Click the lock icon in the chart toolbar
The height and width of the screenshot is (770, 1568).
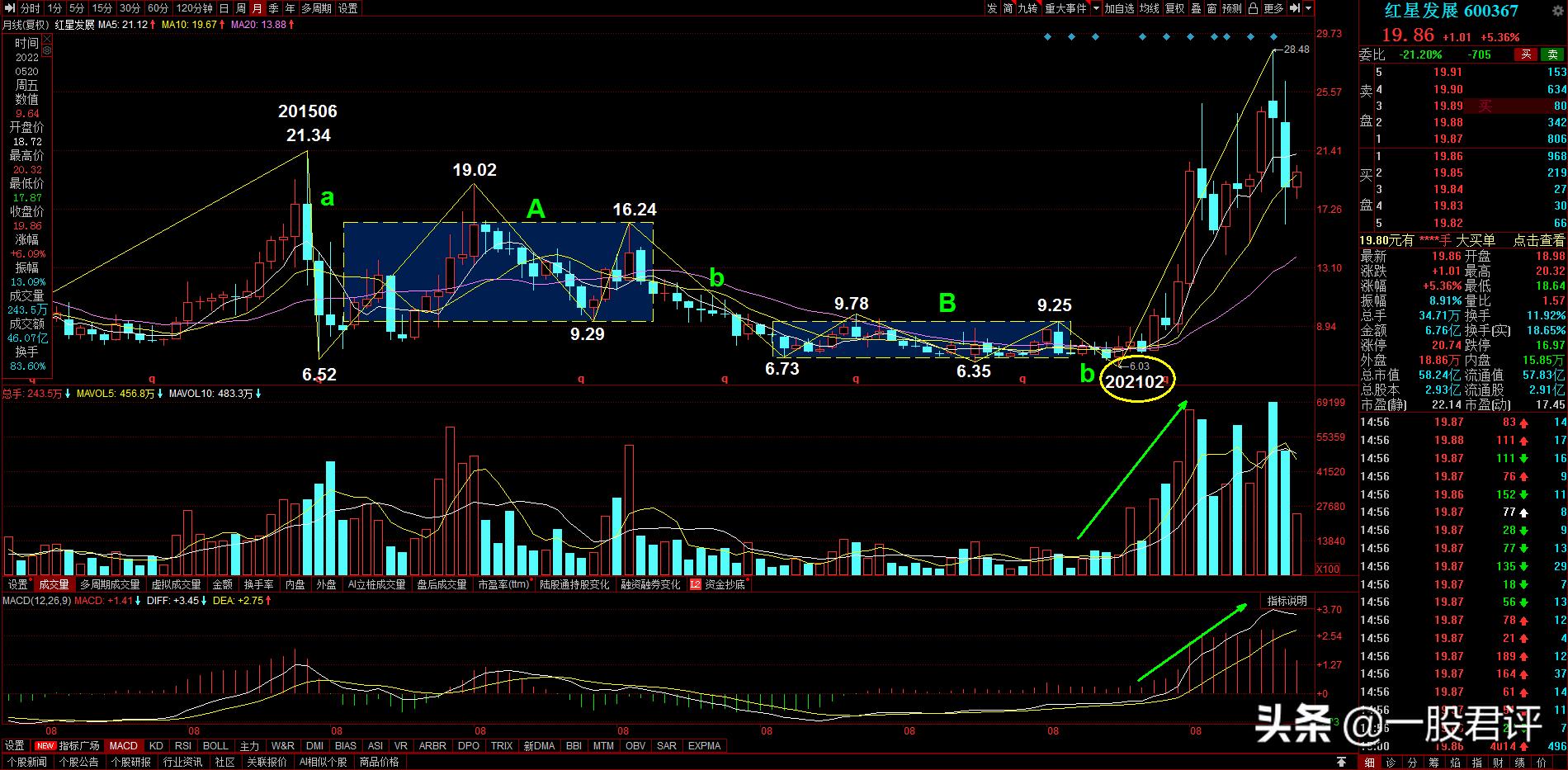tap(1254, 8)
